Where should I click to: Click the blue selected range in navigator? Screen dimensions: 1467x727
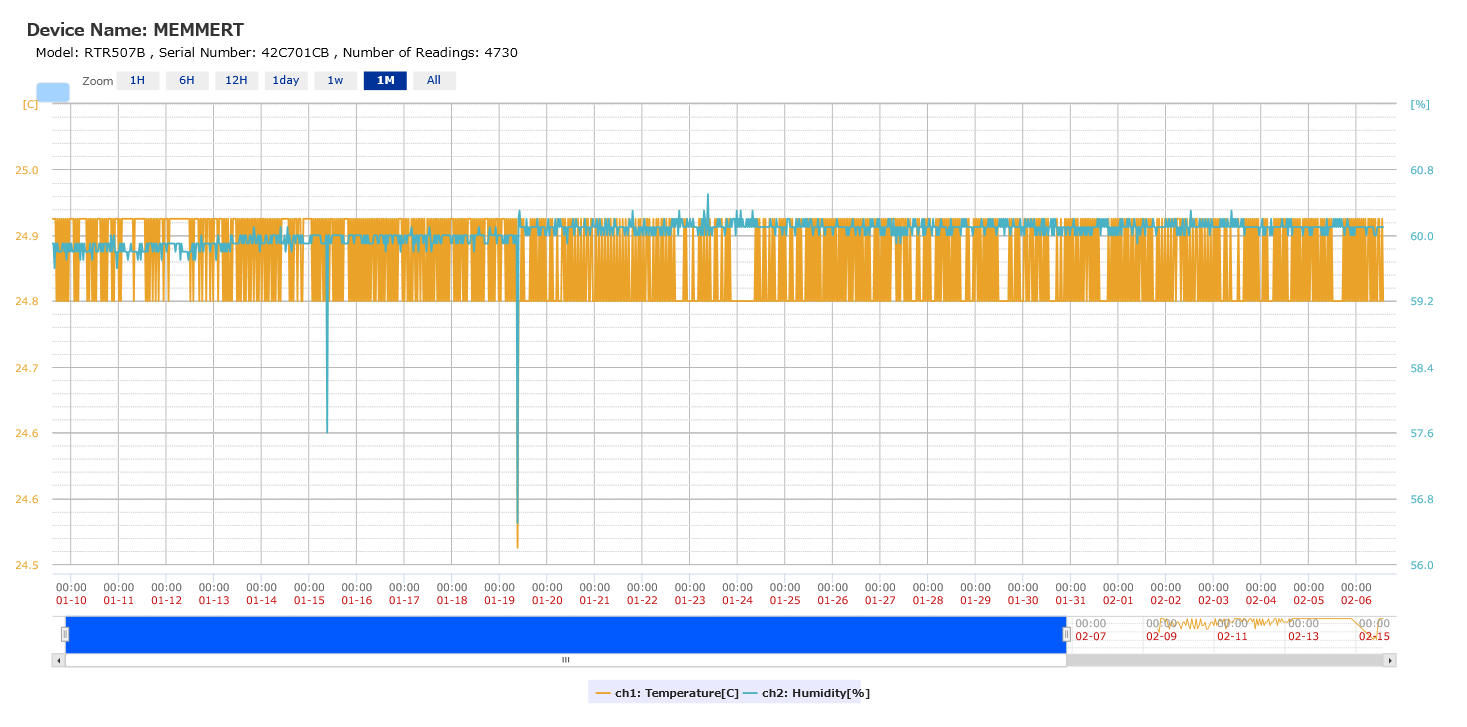[566, 634]
